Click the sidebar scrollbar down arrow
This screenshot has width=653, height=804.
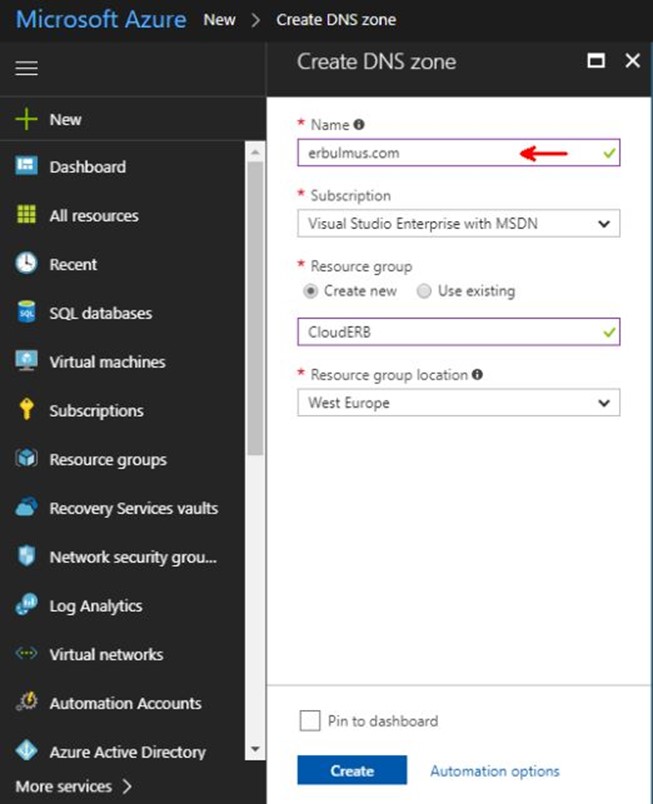click(255, 750)
